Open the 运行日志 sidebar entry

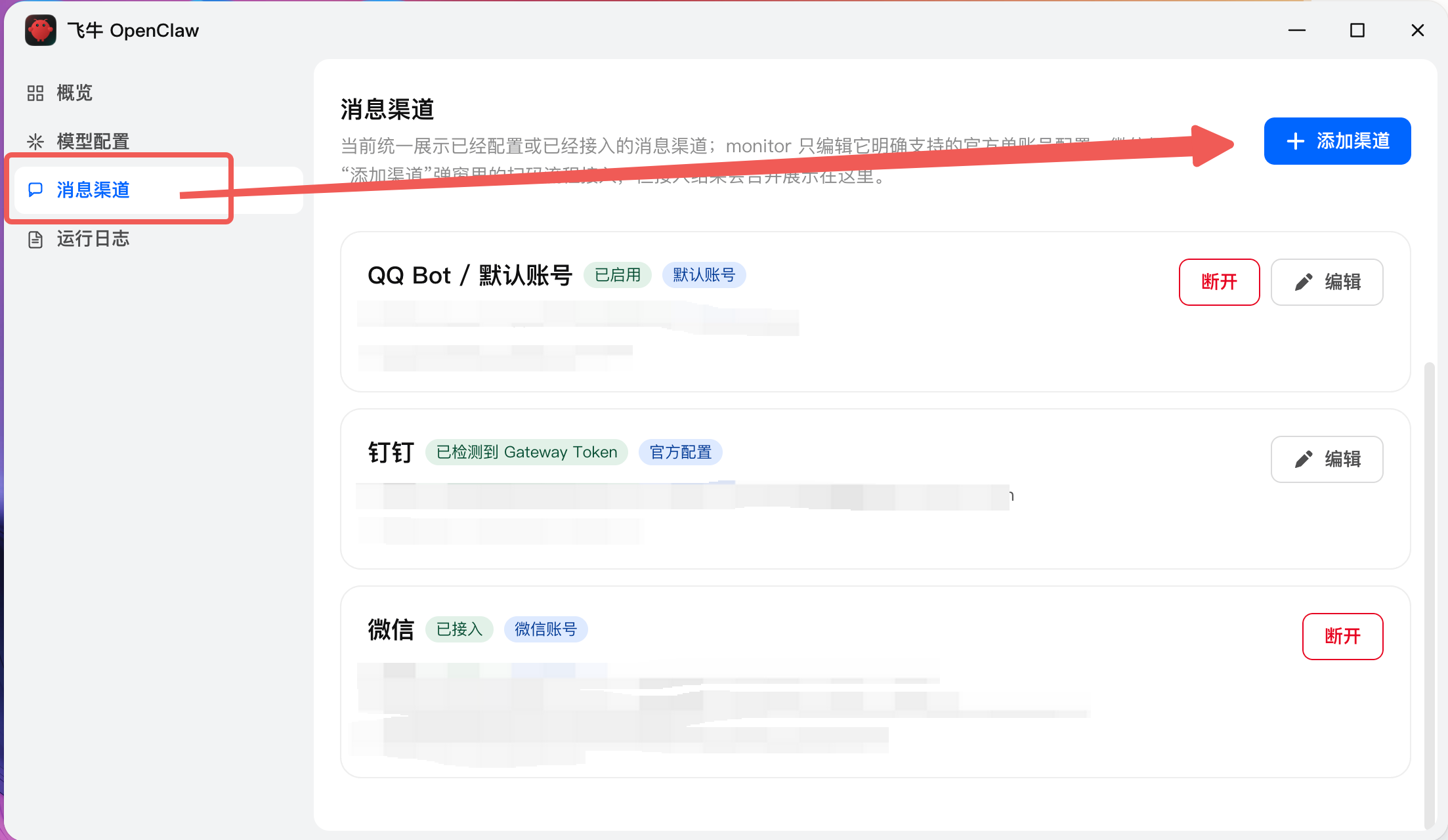pyautogui.click(x=93, y=239)
